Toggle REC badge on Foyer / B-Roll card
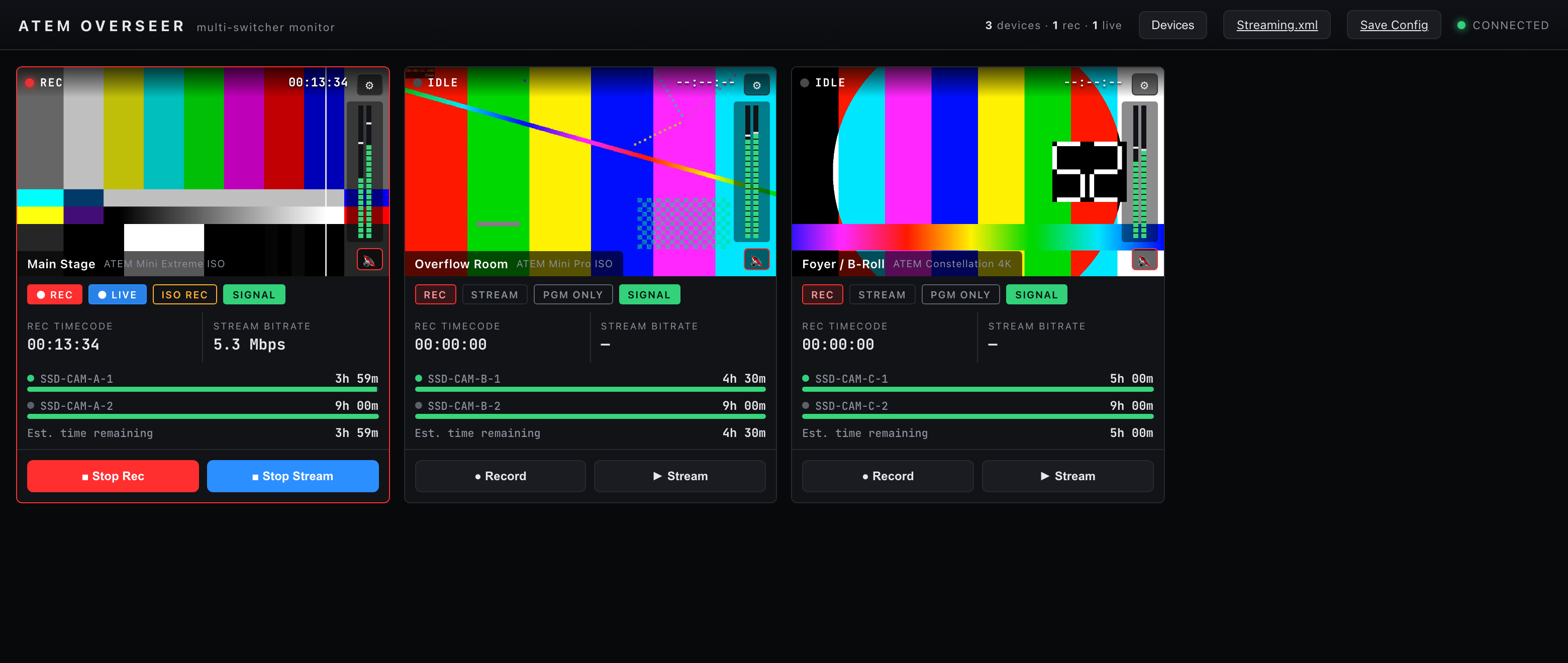The image size is (1568, 663). [x=822, y=294]
